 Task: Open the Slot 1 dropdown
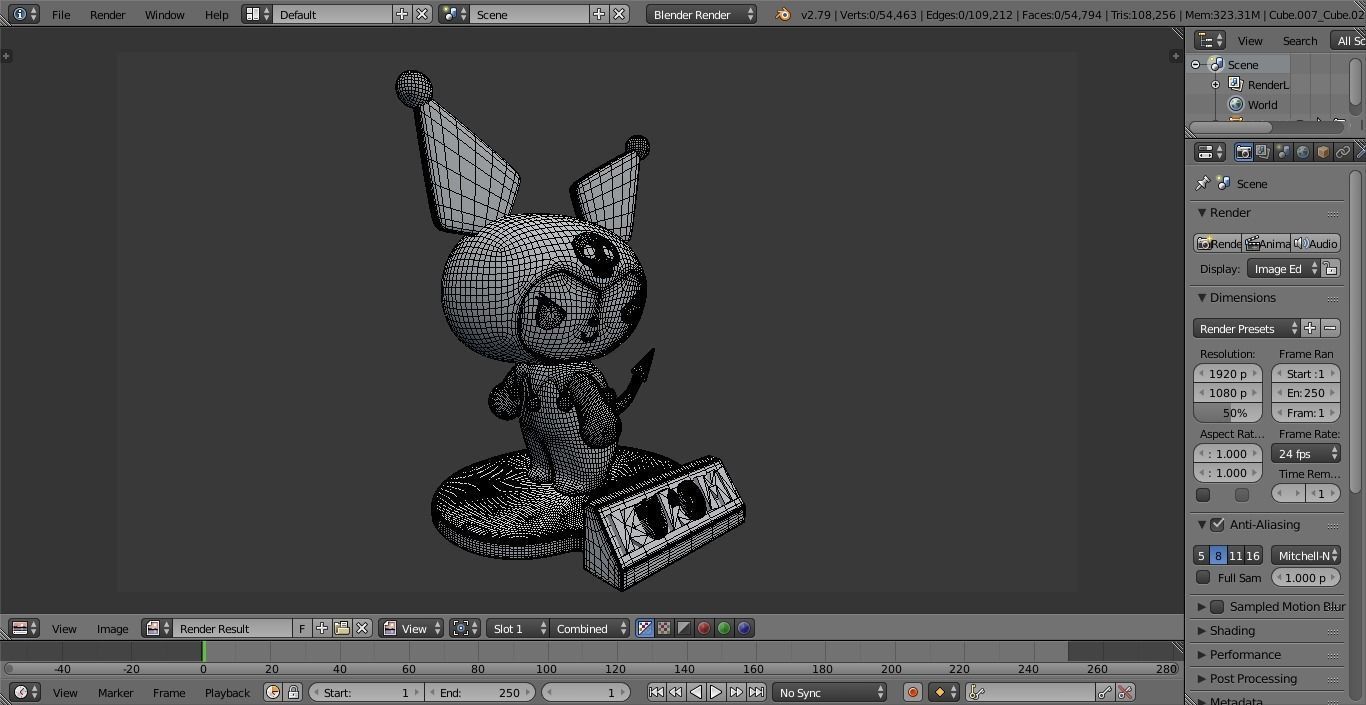click(517, 628)
